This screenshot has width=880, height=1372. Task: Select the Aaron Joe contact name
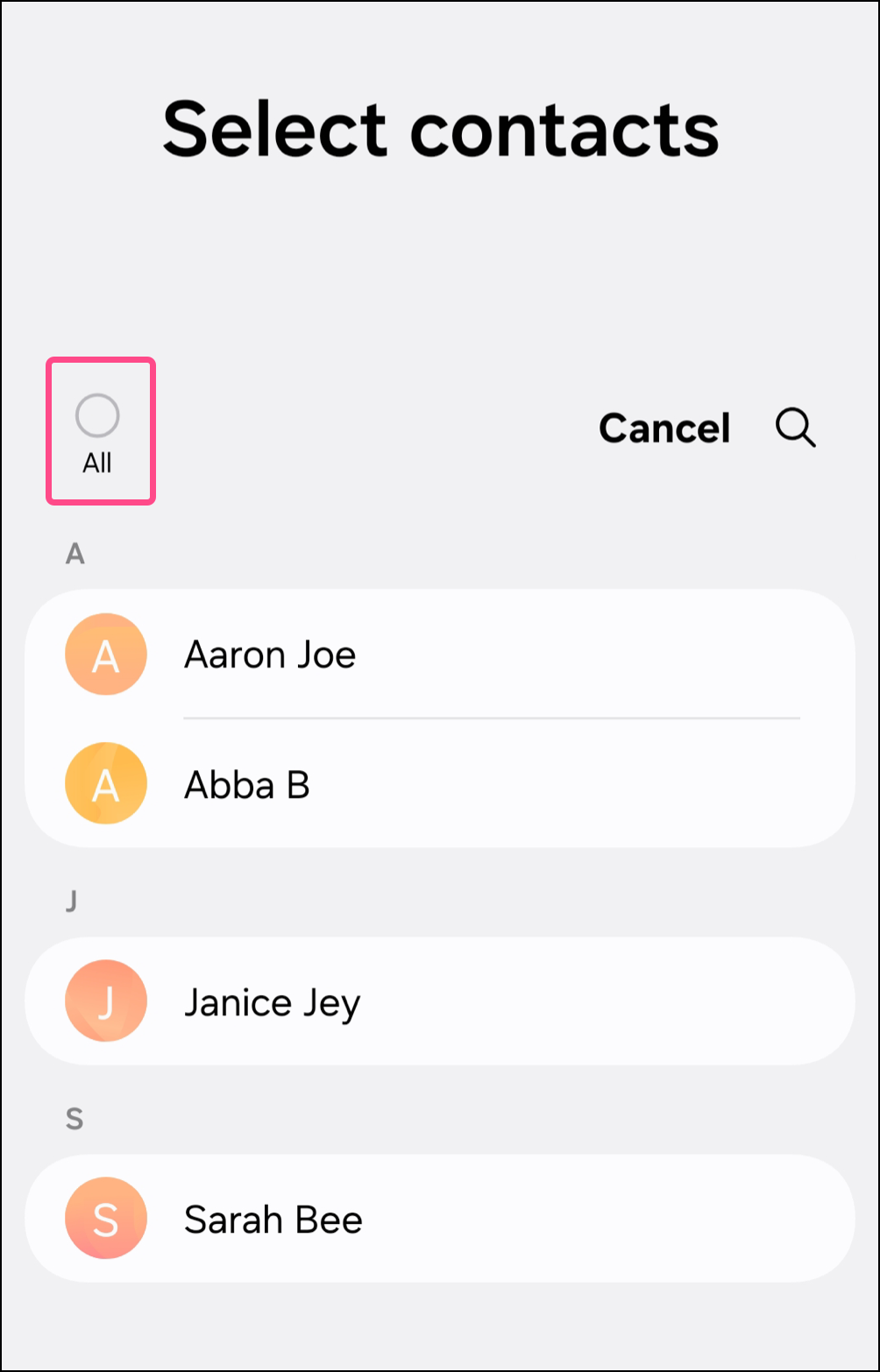[x=270, y=654]
